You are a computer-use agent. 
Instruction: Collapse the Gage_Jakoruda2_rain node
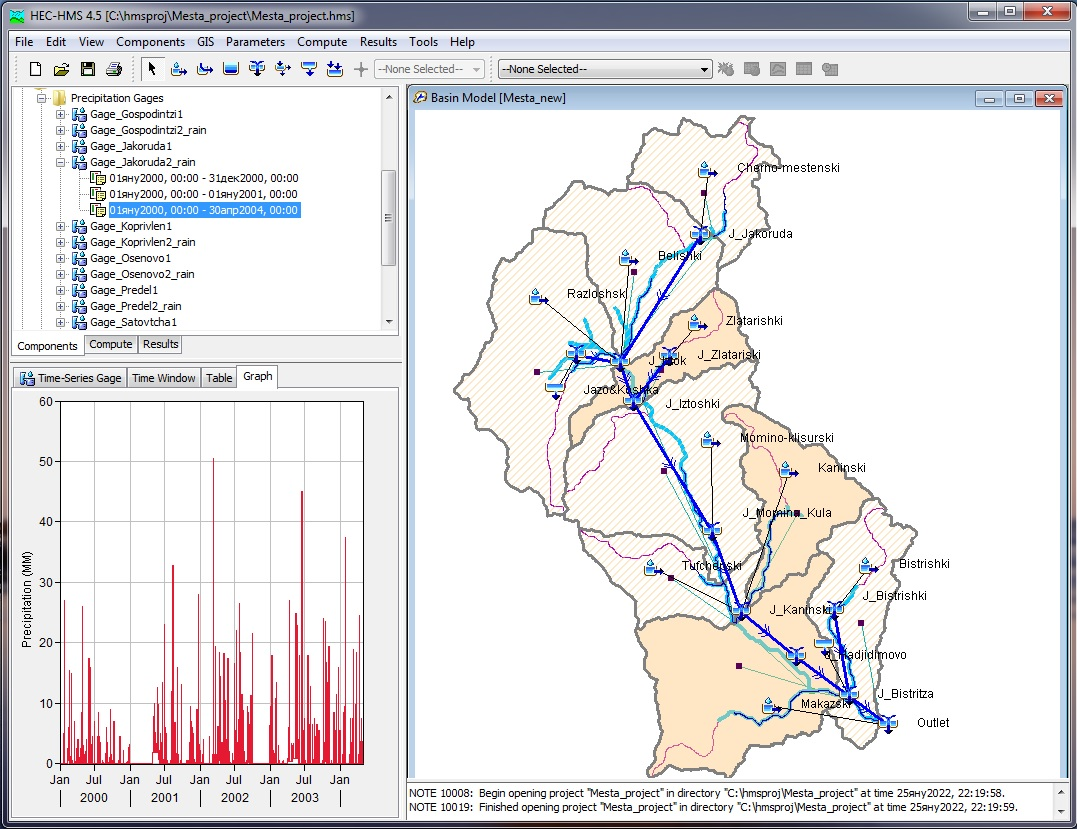tap(60, 162)
